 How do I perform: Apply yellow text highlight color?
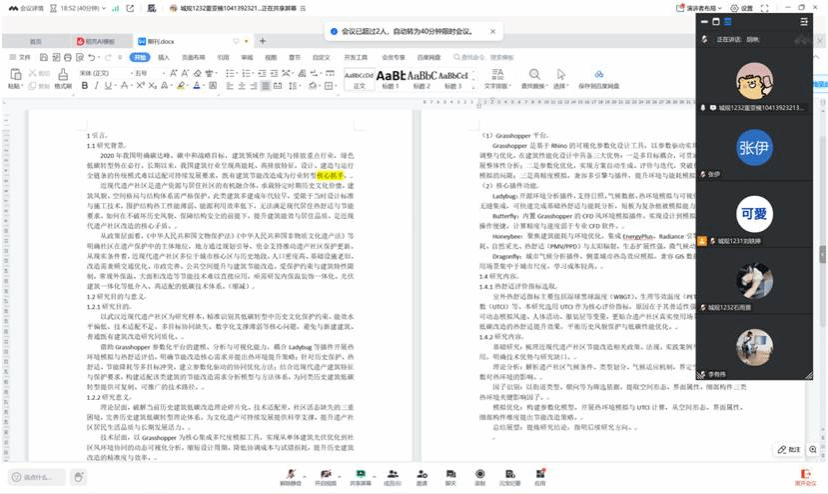coord(181,86)
